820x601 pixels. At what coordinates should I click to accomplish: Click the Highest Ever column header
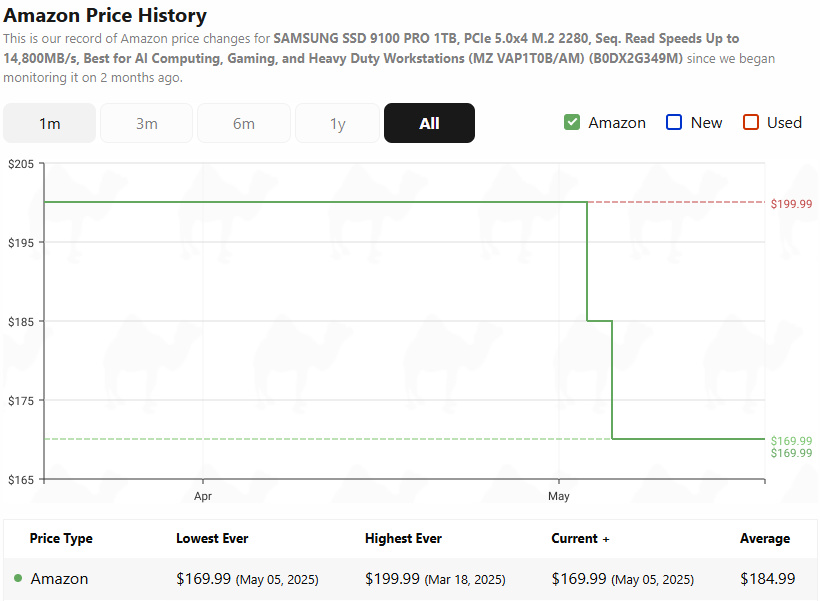click(x=403, y=539)
